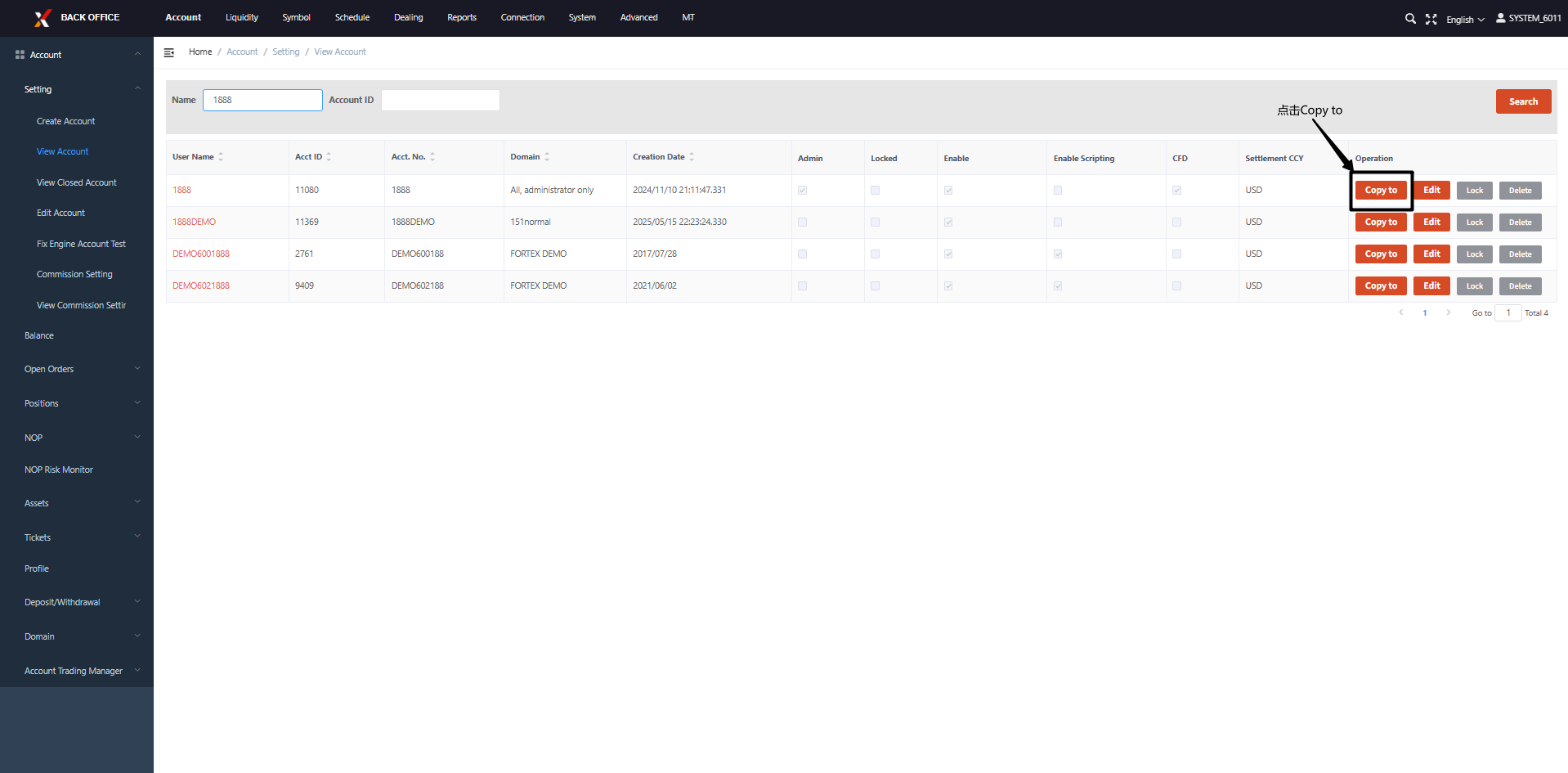Screen dimensions: 1568x773
Task: Open the Symbol top menu
Action: (x=296, y=18)
